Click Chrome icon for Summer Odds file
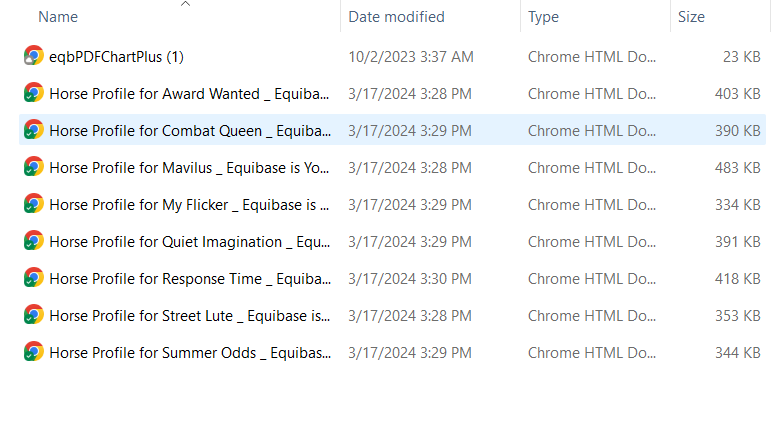 [33, 353]
